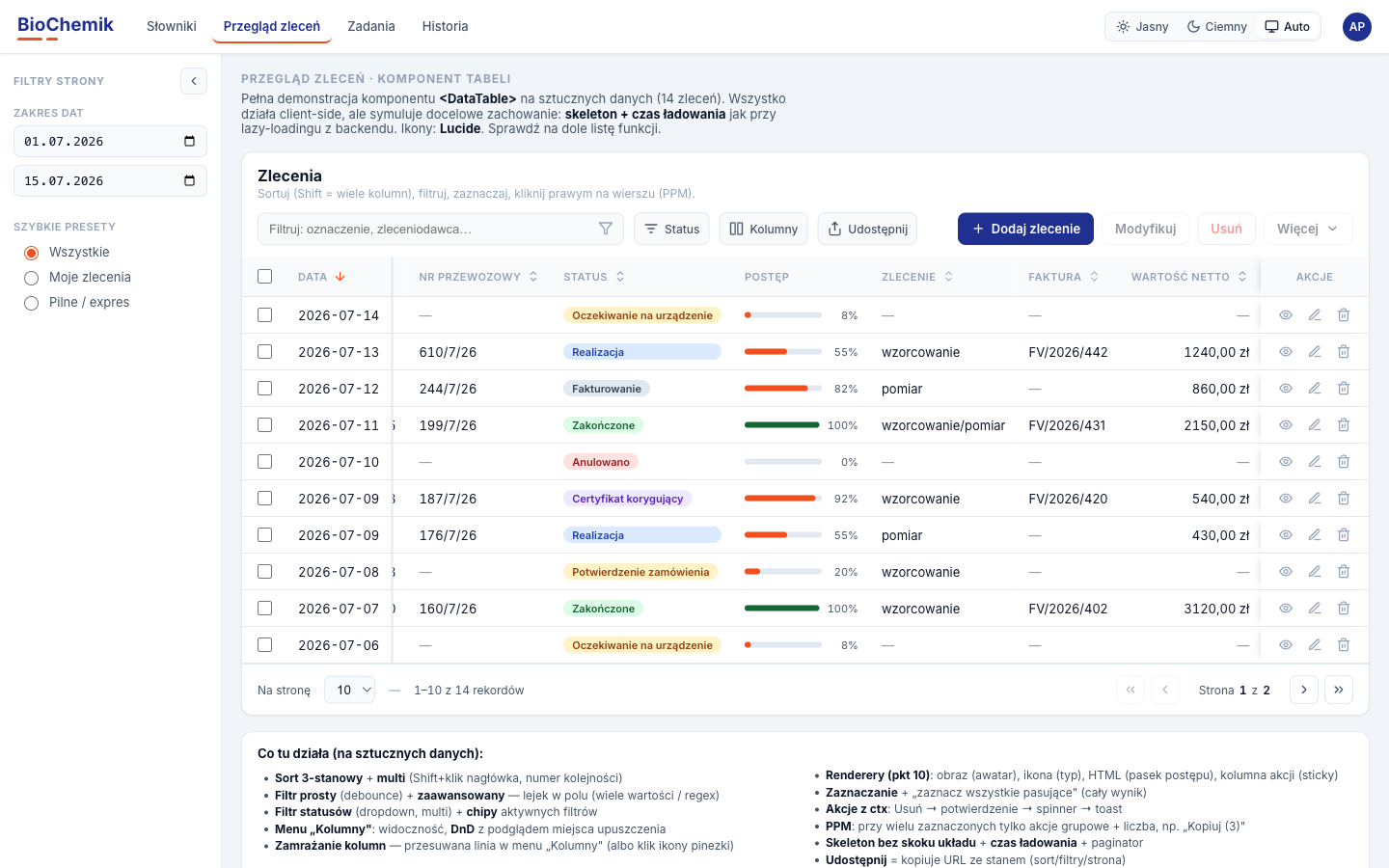The height and width of the screenshot is (868, 1389).
Task: Open the AP user avatar
Action: pos(1357,27)
